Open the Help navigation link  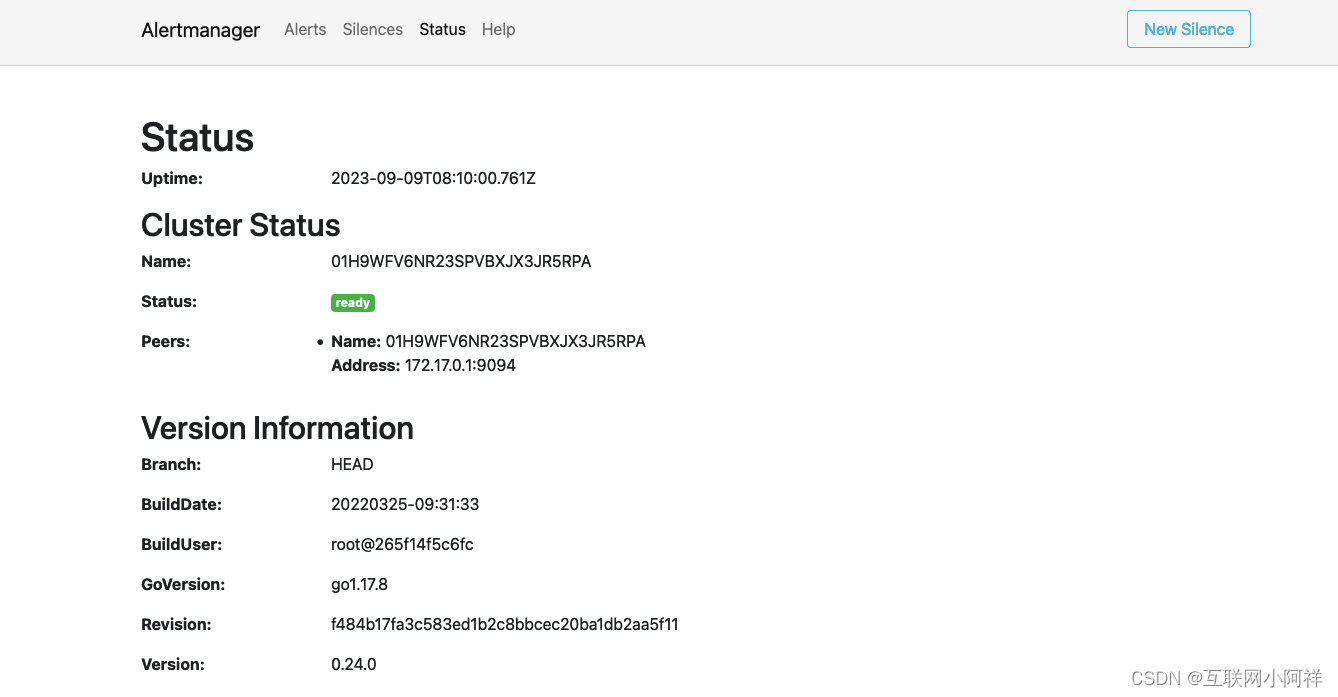pyautogui.click(x=498, y=29)
